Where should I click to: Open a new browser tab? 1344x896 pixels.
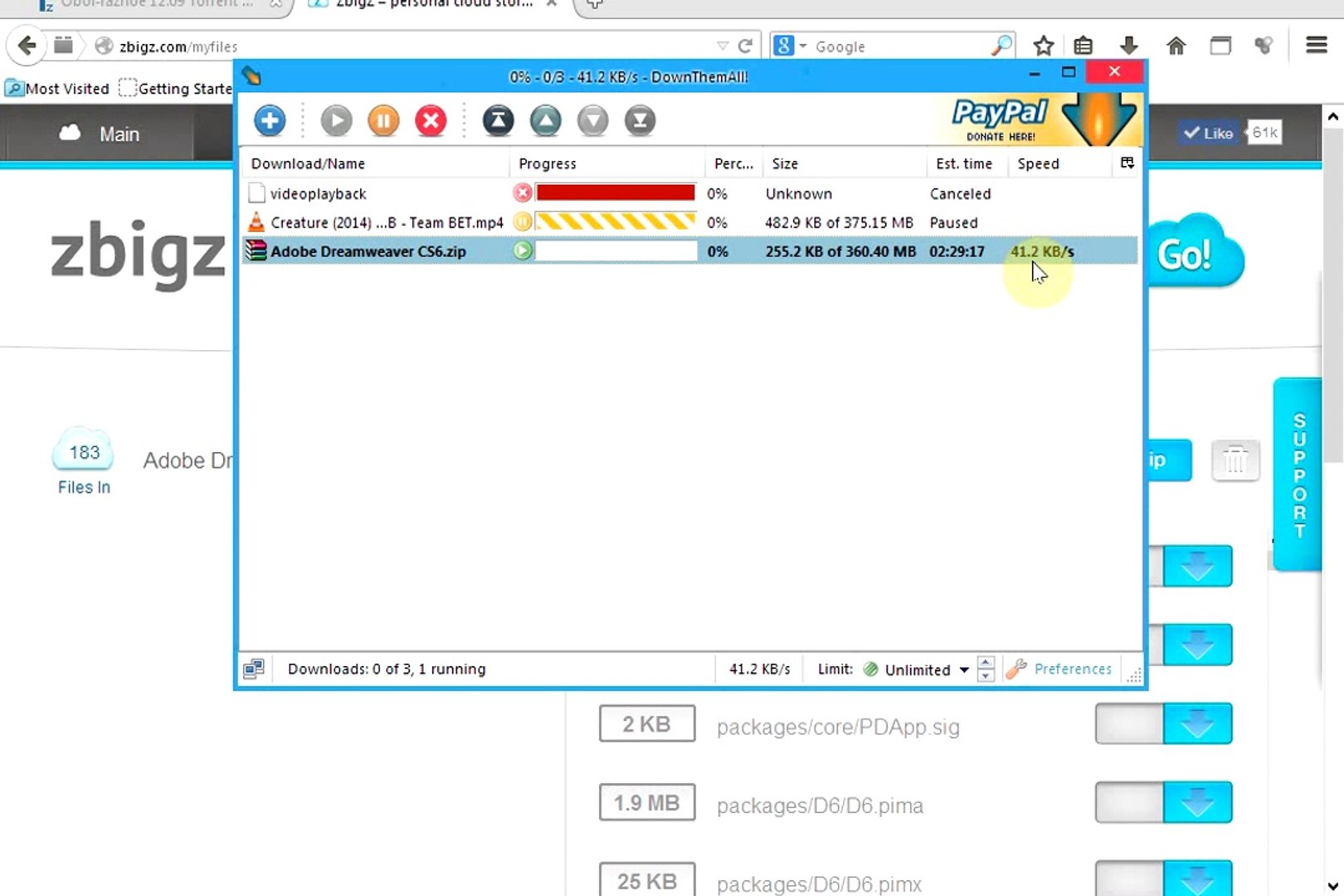click(594, 4)
